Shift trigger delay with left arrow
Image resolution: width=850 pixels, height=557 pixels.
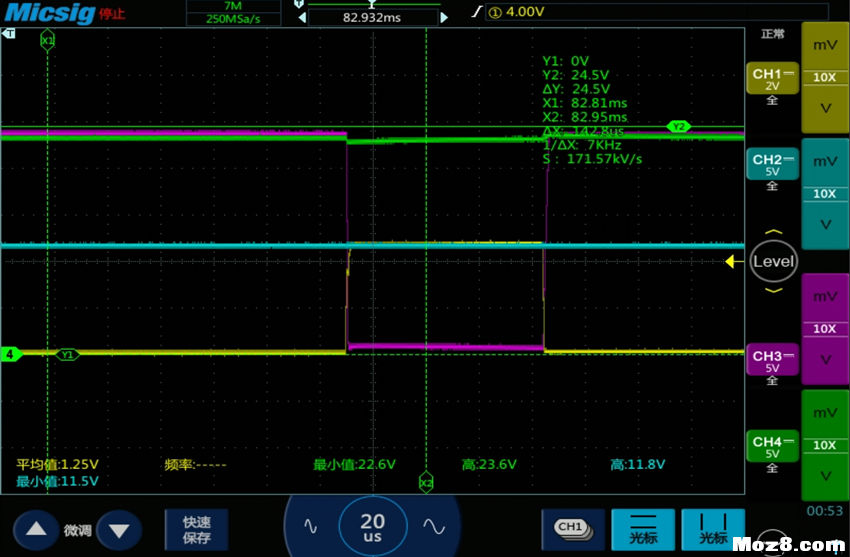tap(302, 17)
